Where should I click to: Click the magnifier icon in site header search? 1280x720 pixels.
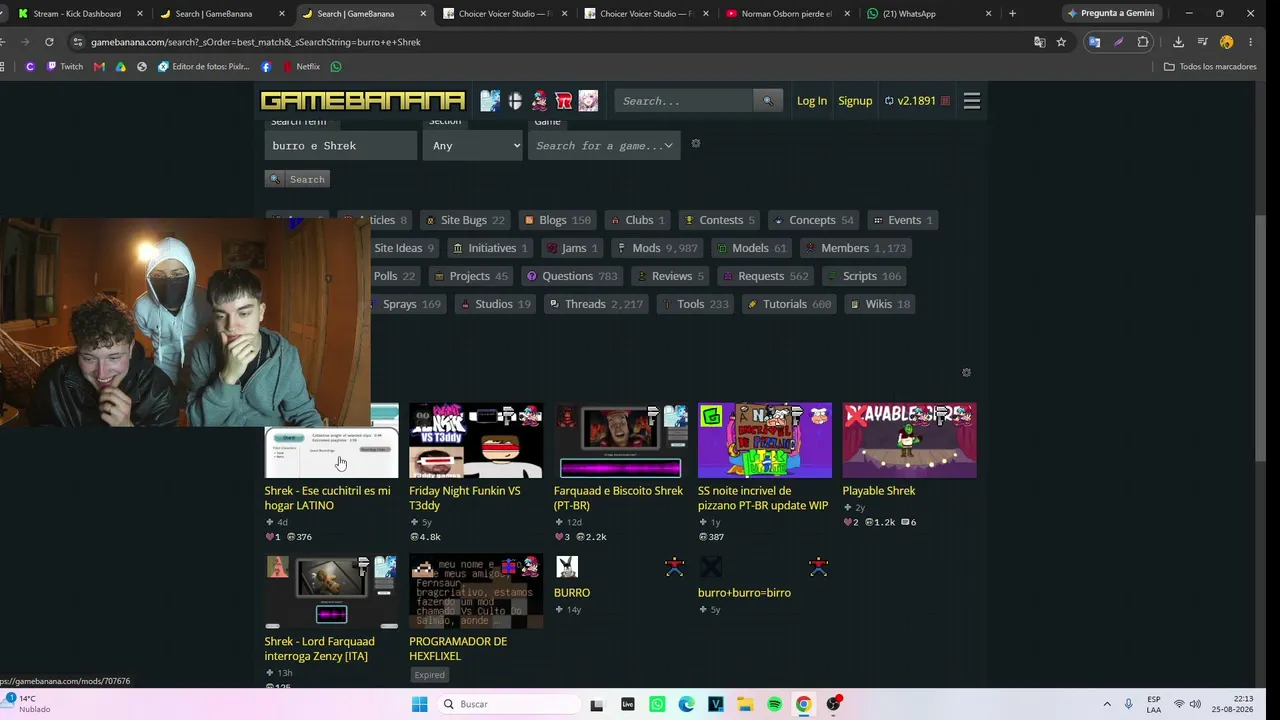click(768, 101)
